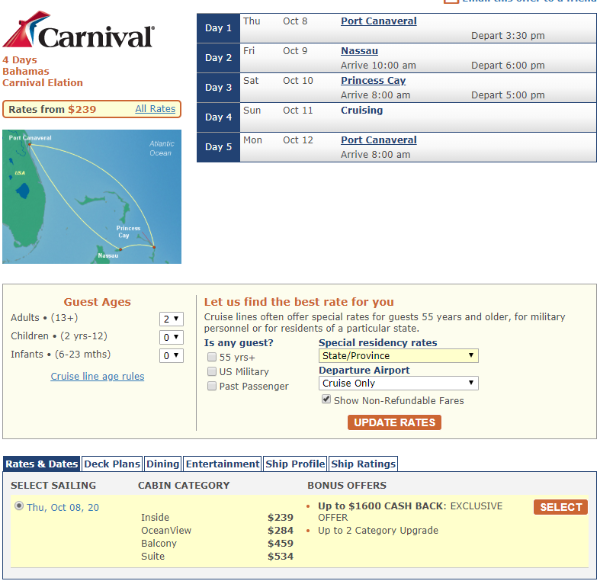Click the Suite cabin price $534
Screen dimensions: 600x581
(x=280, y=557)
